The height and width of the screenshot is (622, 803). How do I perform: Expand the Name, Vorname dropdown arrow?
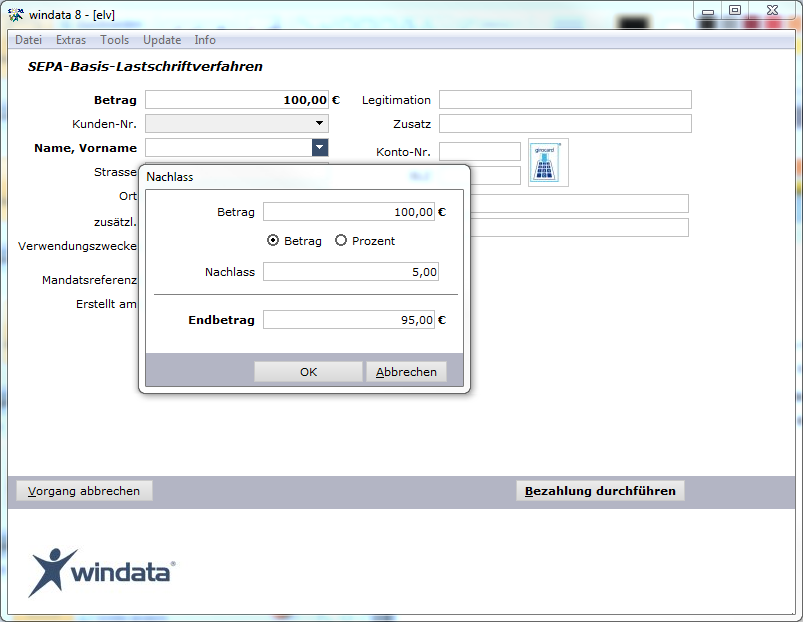coord(320,147)
